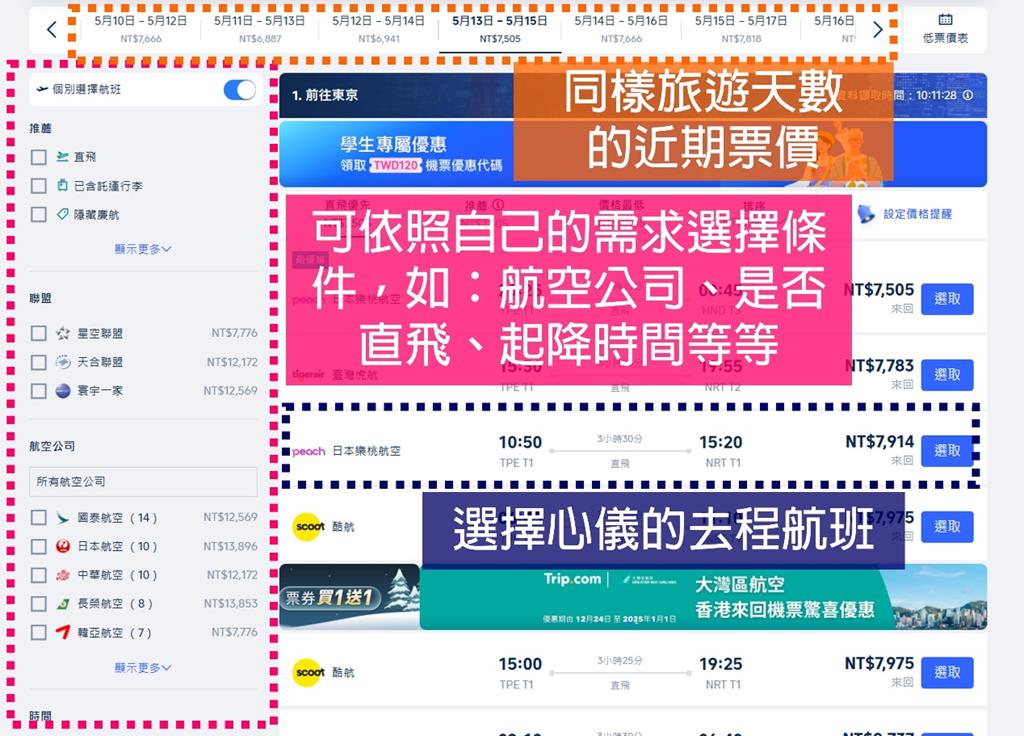
Task: Click the NT$12,569 price beside 寰宇一家
Action: (231, 391)
